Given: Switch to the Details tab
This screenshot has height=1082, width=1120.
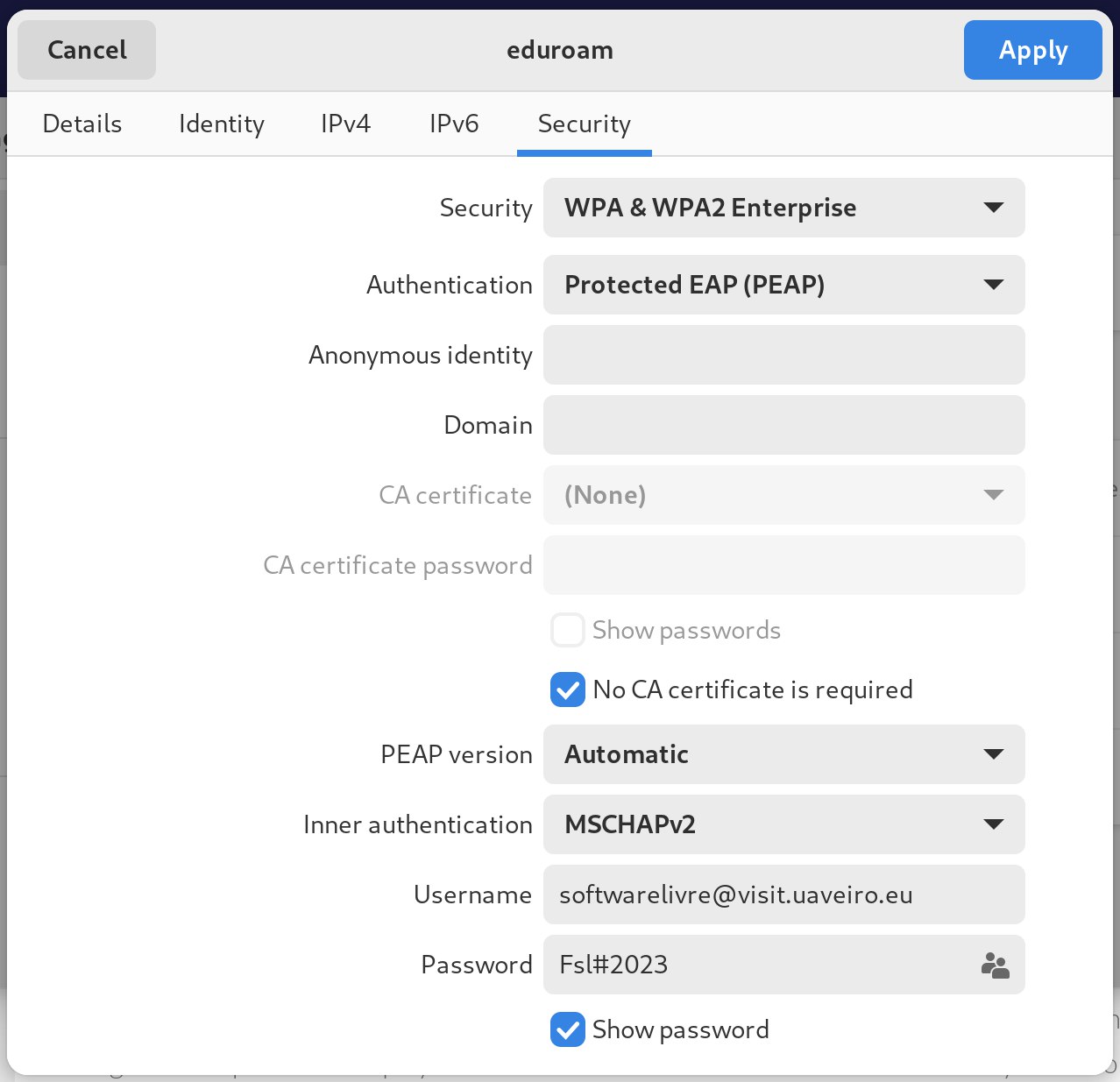Looking at the screenshot, I should (x=82, y=124).
